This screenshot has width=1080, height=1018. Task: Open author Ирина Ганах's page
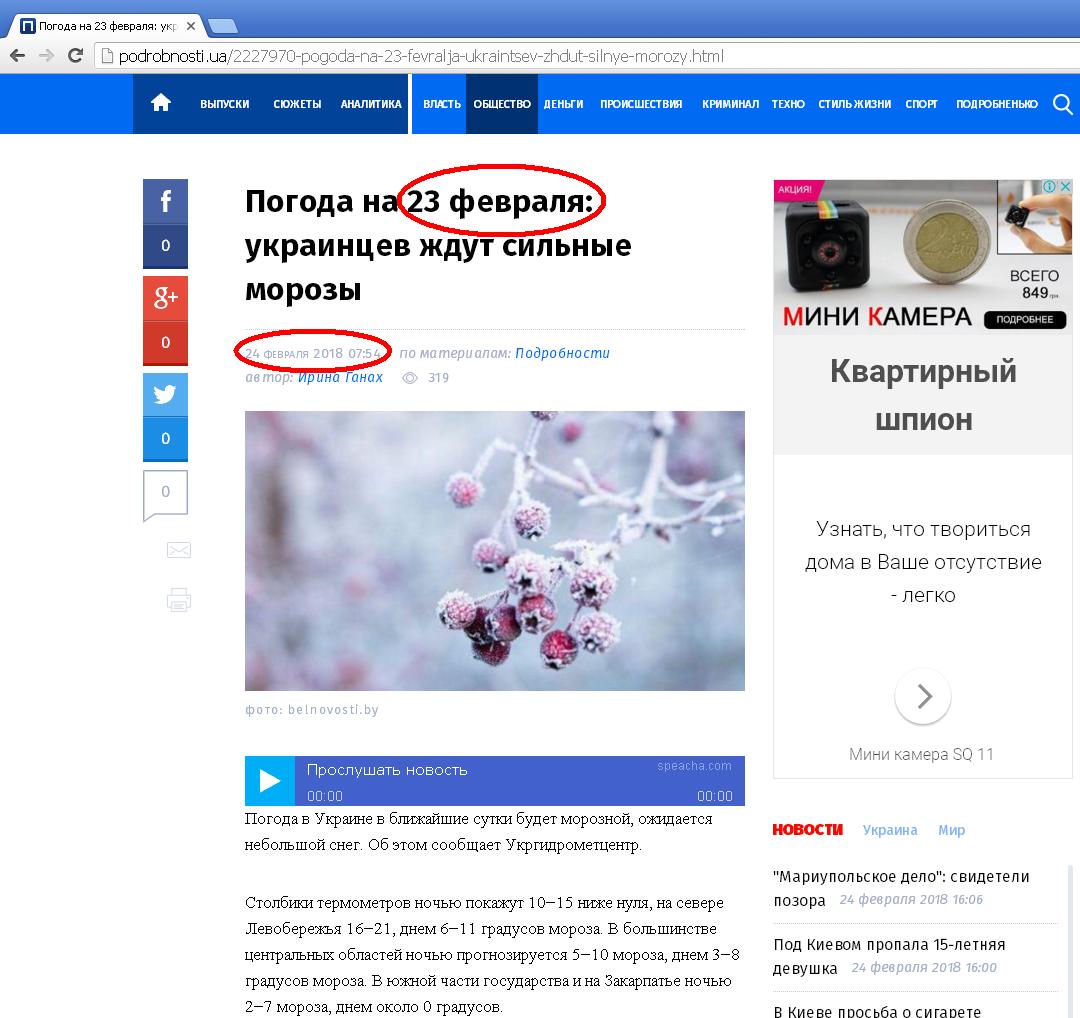[x=340, y=377]
